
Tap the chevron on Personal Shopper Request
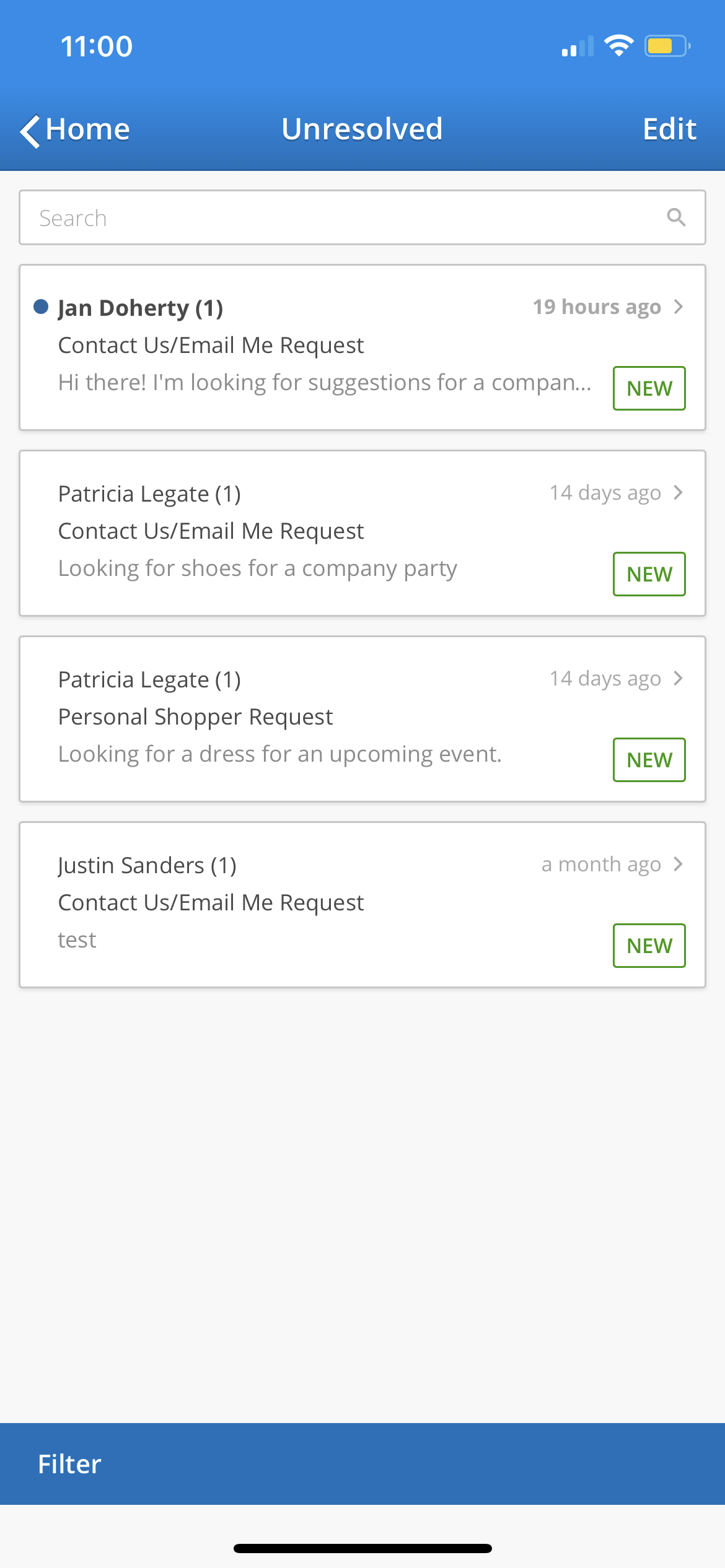click(679, 678)
